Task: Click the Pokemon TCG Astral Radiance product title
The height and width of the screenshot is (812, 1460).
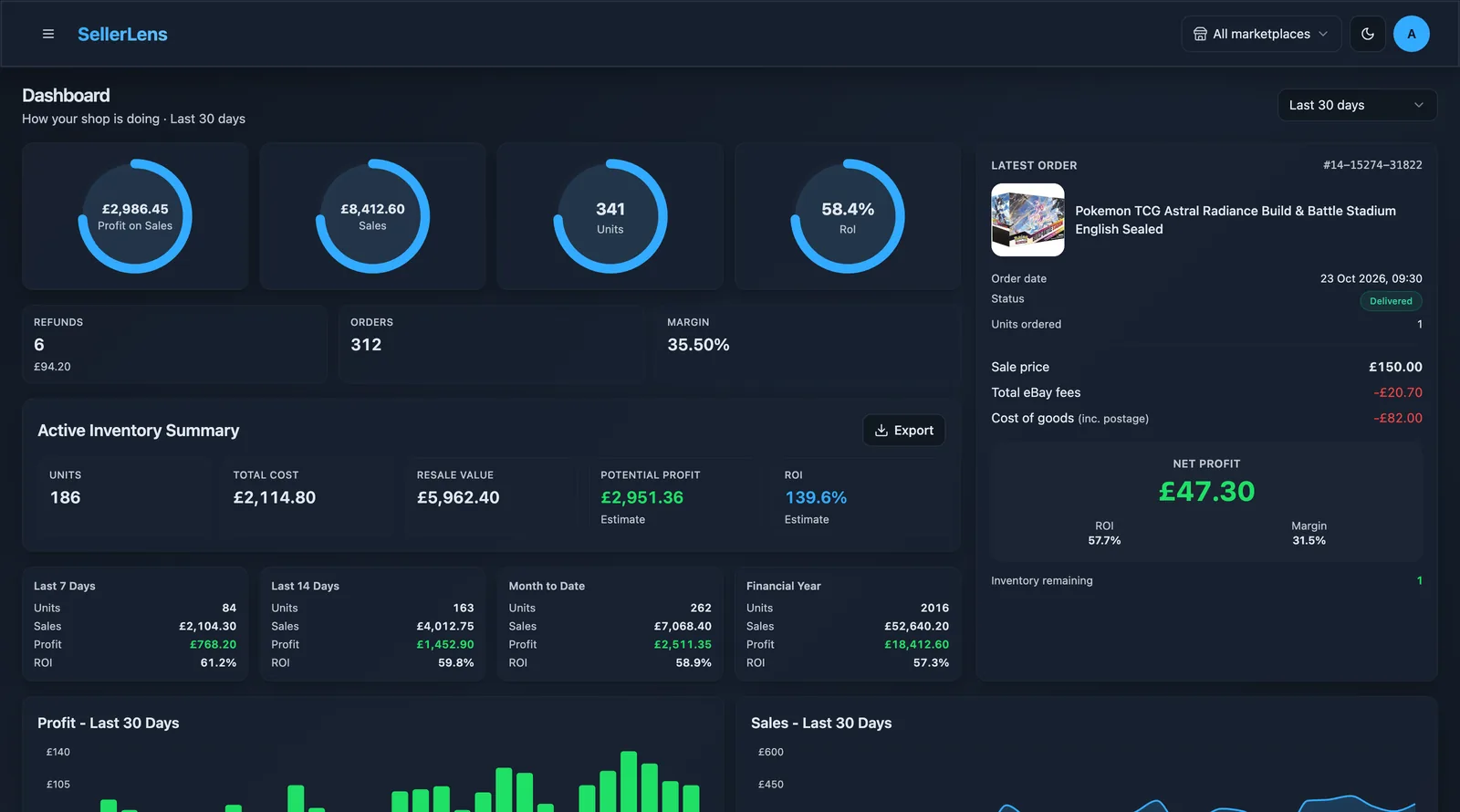Action: tap(1236, 220)
